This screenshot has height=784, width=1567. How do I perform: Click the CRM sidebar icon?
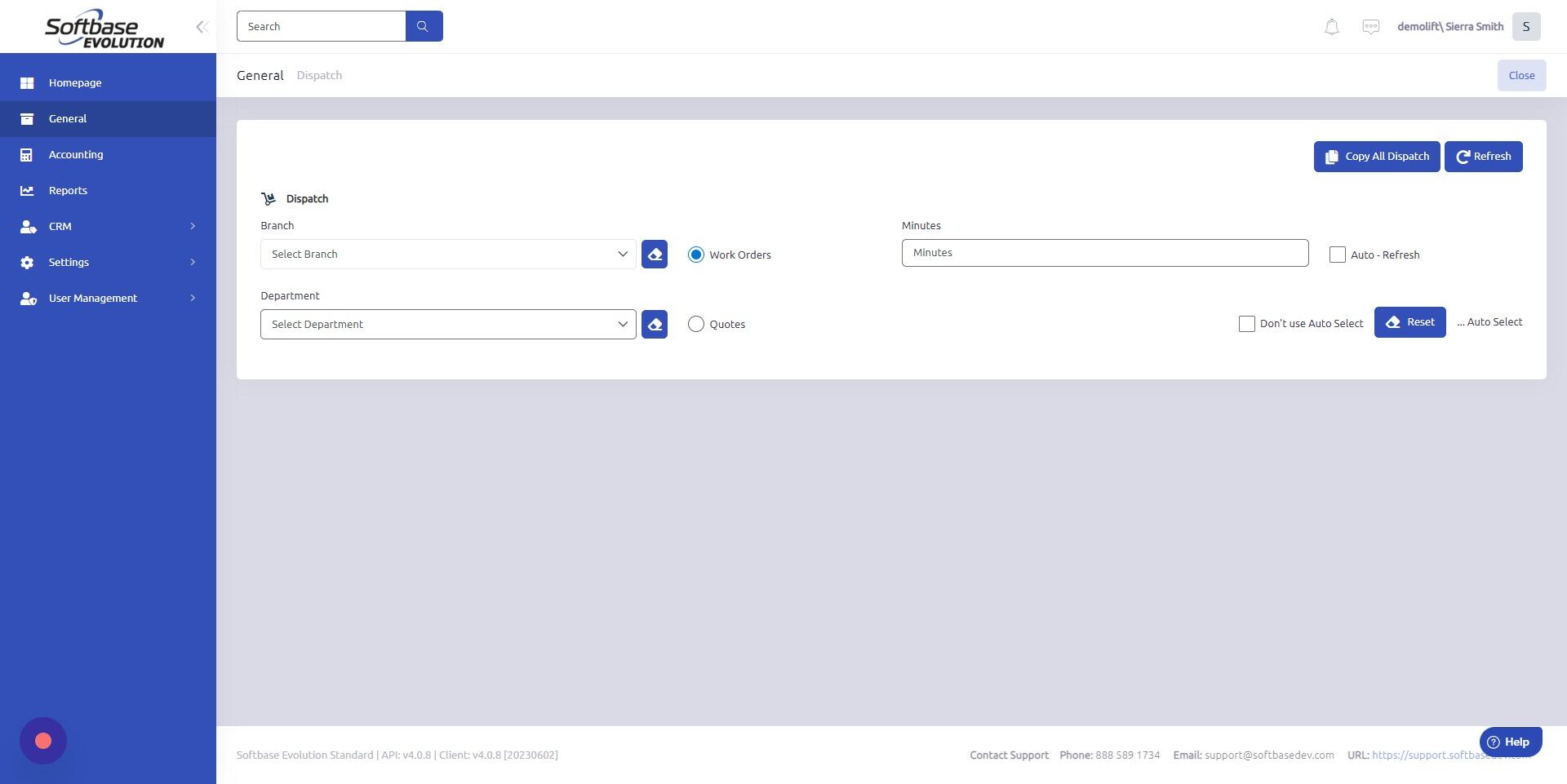tap(27, 226)
